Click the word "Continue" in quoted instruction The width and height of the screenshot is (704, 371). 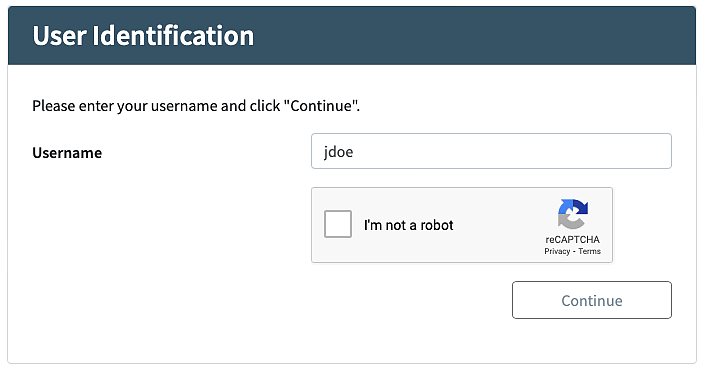point(321,106)
